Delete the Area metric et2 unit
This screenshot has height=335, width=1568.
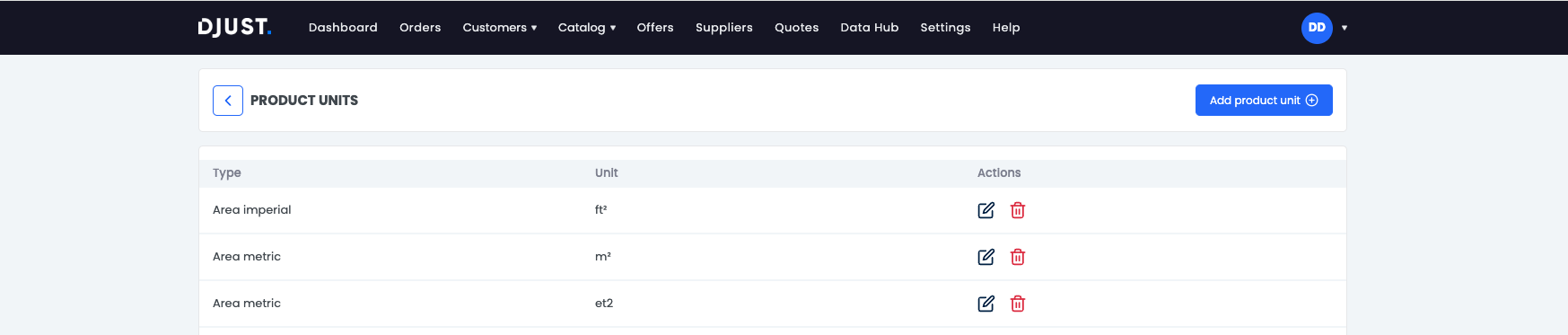point(1018,304)
